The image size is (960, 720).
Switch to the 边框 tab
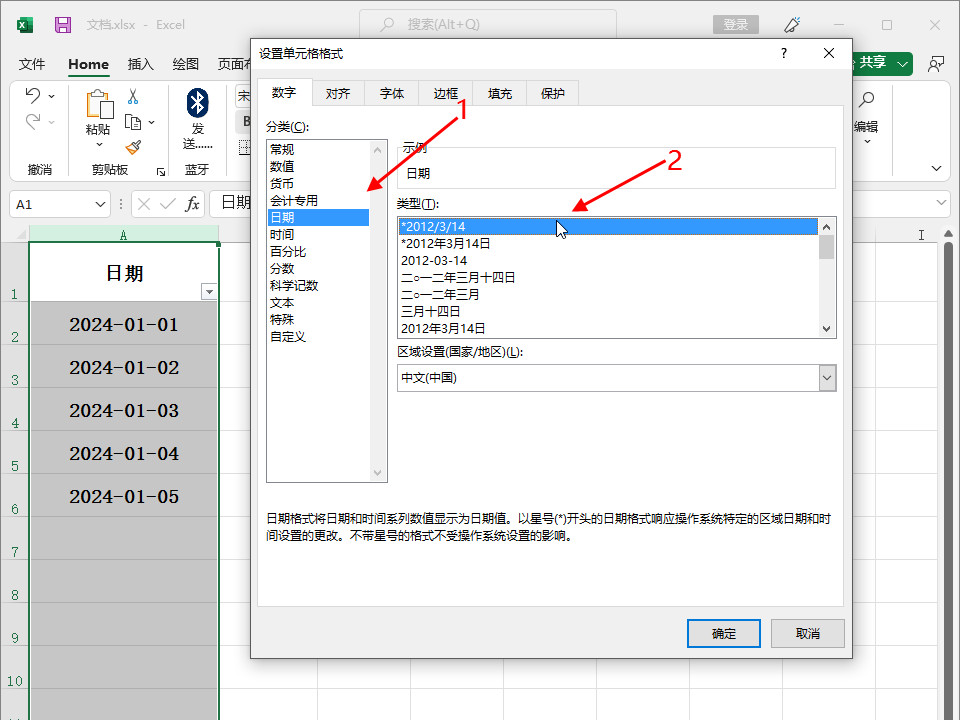point(446,94)
